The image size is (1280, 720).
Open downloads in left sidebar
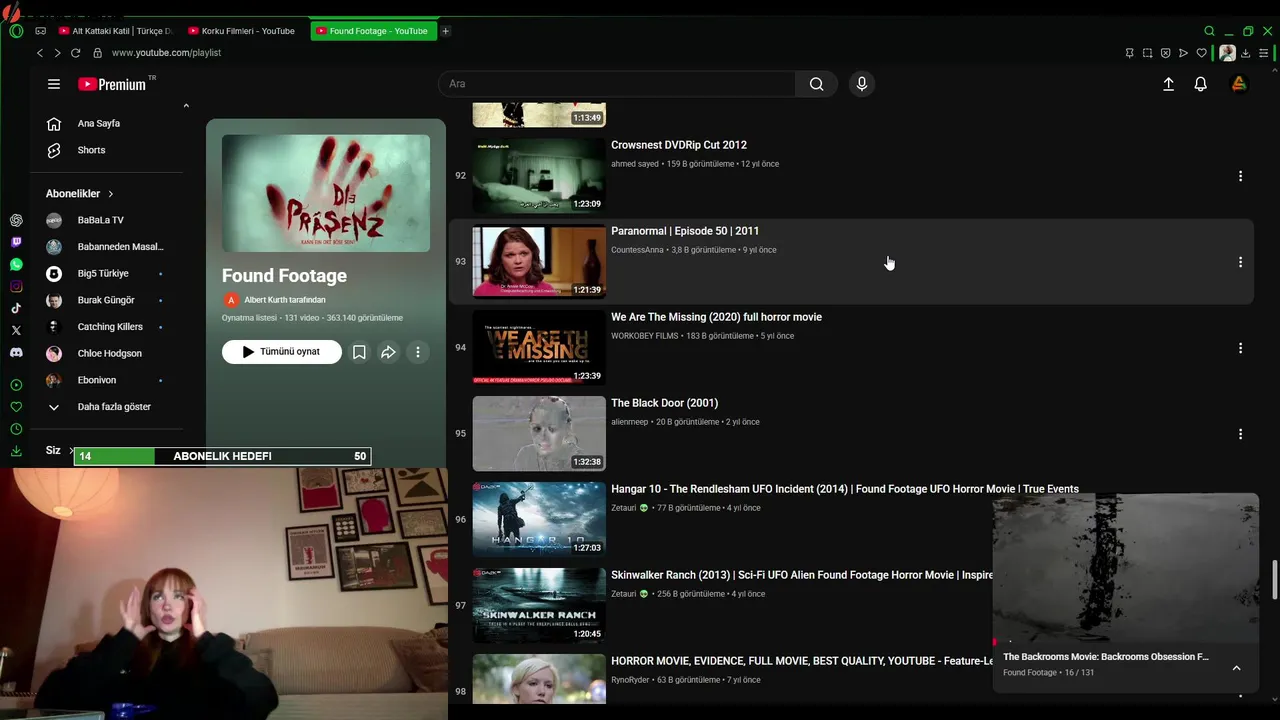pyautogui.click(x=16, y=451)
